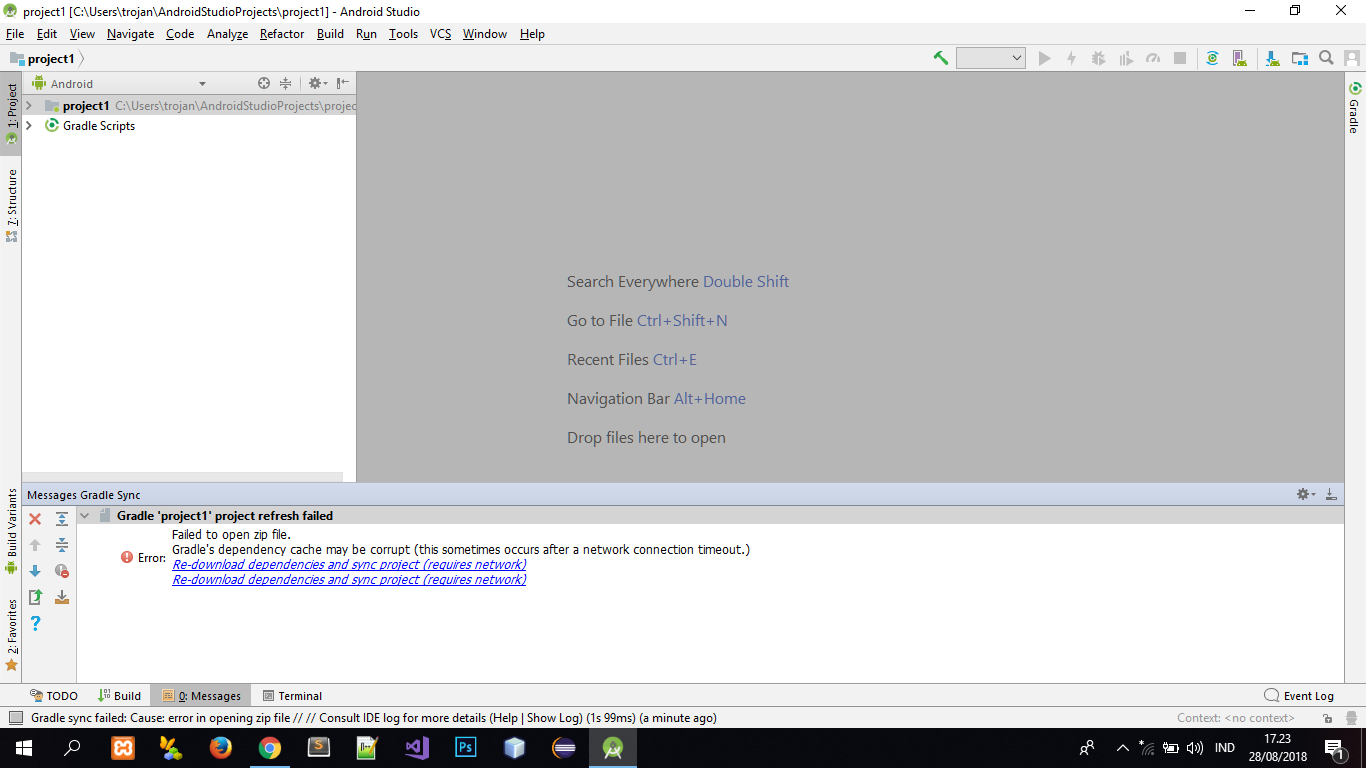
Task: Click the Profile gauge icon in toolbar
Action: [1153, 58]
